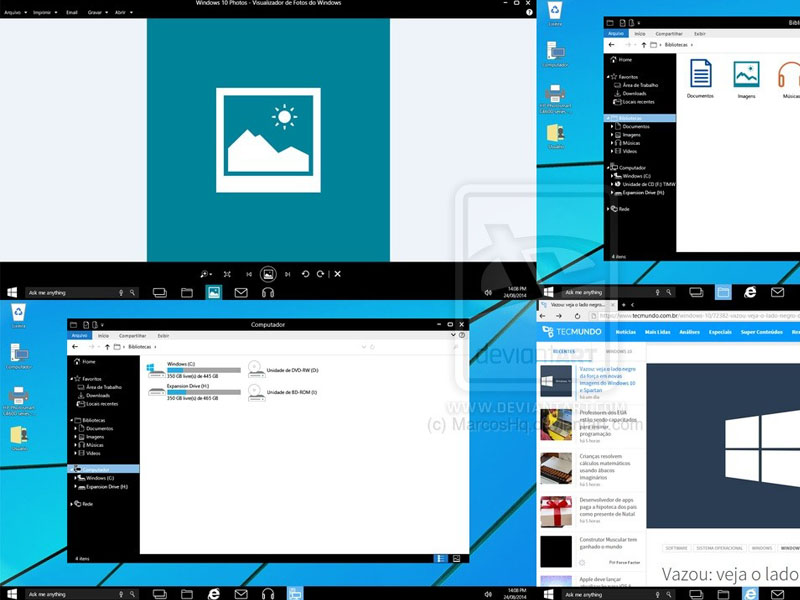
Task: Click Usuário folder icon on bottom-left desktop
Action: pyautogui.click(x=19, y=438)
